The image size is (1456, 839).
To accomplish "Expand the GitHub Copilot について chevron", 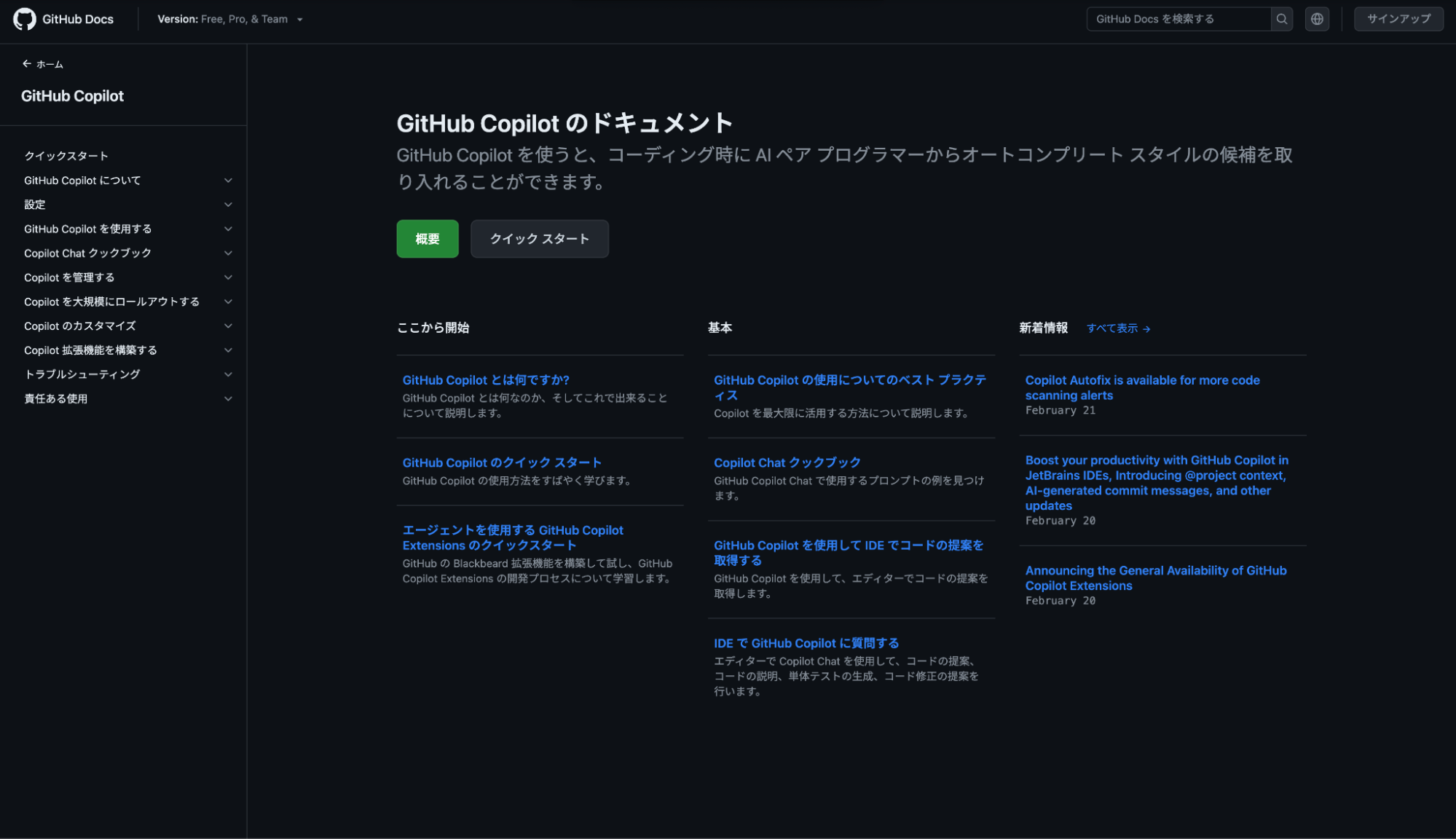I will click(228, 181).
